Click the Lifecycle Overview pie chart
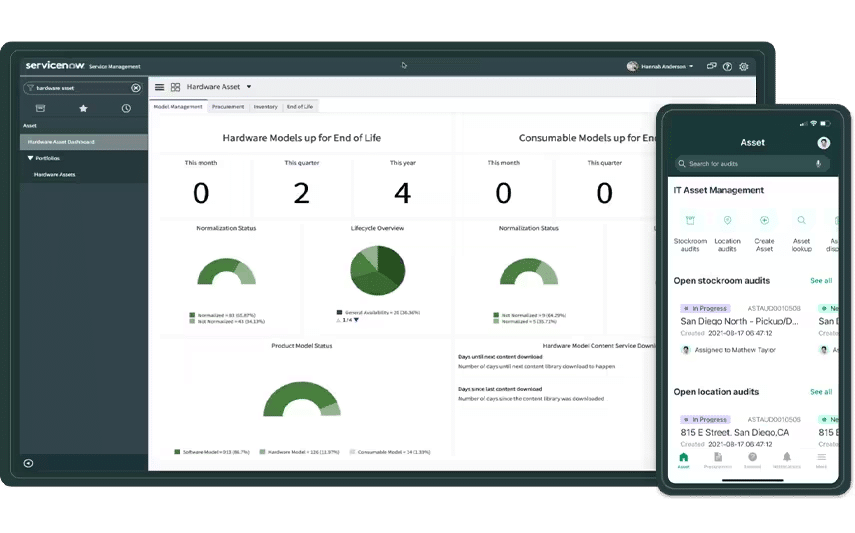Viewport: 855px width, 533px height. (x=377, y=270)
